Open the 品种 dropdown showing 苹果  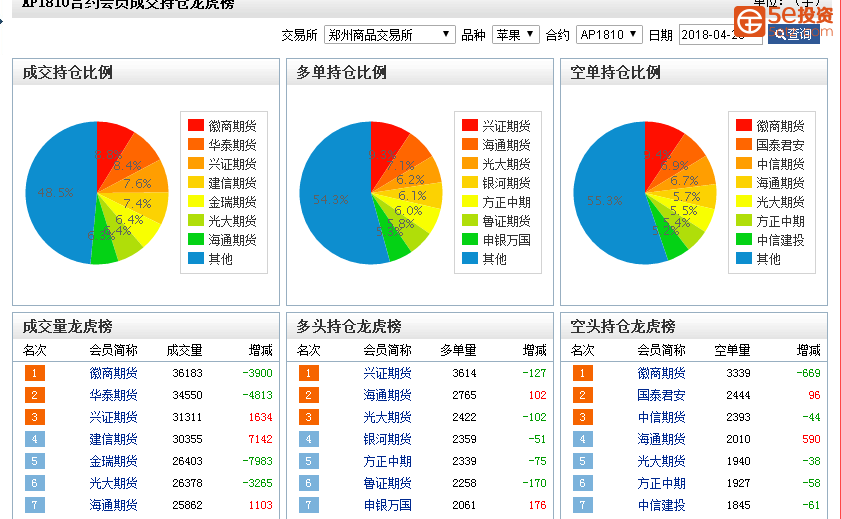515,35
